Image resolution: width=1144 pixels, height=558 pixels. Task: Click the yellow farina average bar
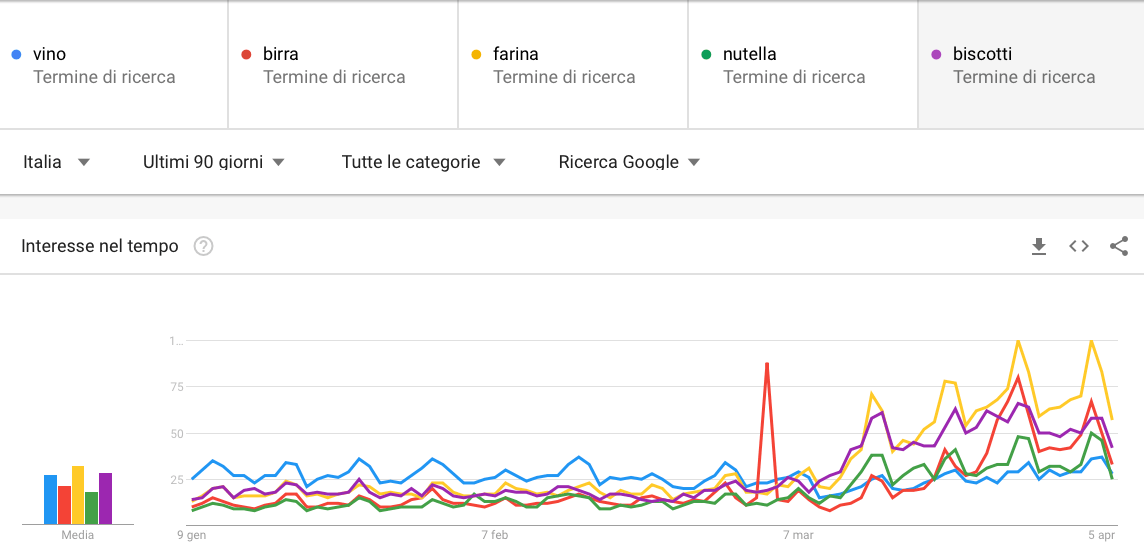pyautogui.click(x=78, y=495)
